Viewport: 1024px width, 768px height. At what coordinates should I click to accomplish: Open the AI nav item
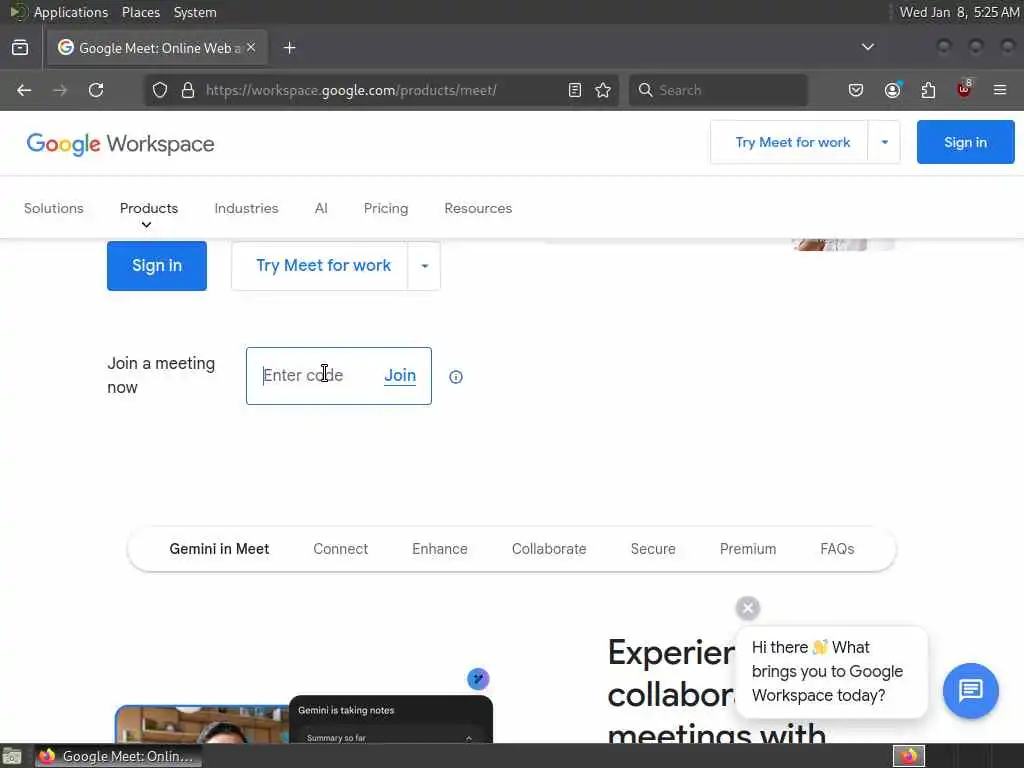pyautogui.click(x=321, y=208)
